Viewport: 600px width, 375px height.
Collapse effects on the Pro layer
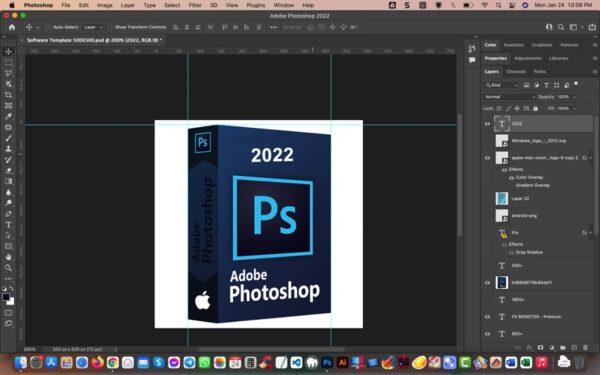click(591, 233)
